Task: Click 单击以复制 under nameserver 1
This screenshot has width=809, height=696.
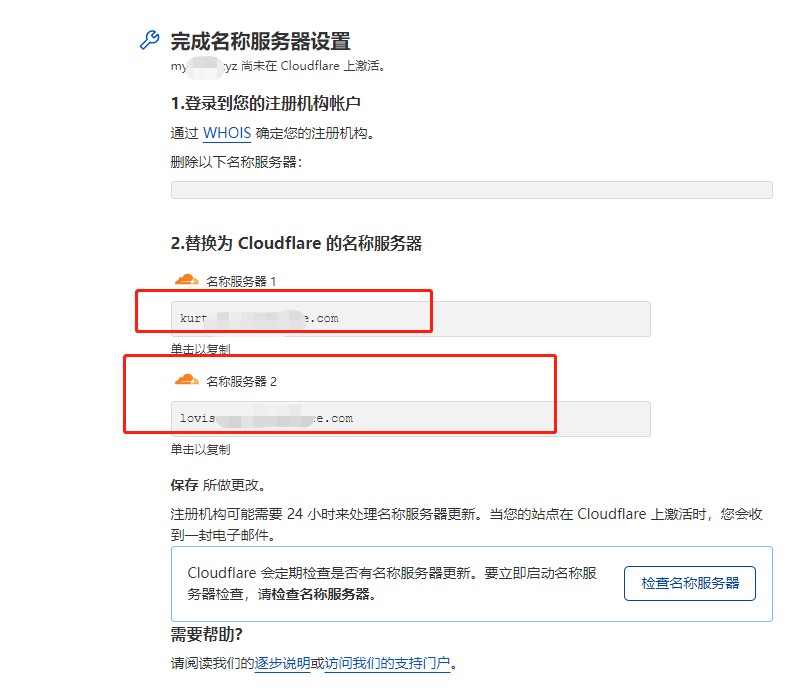Action: 200,349
